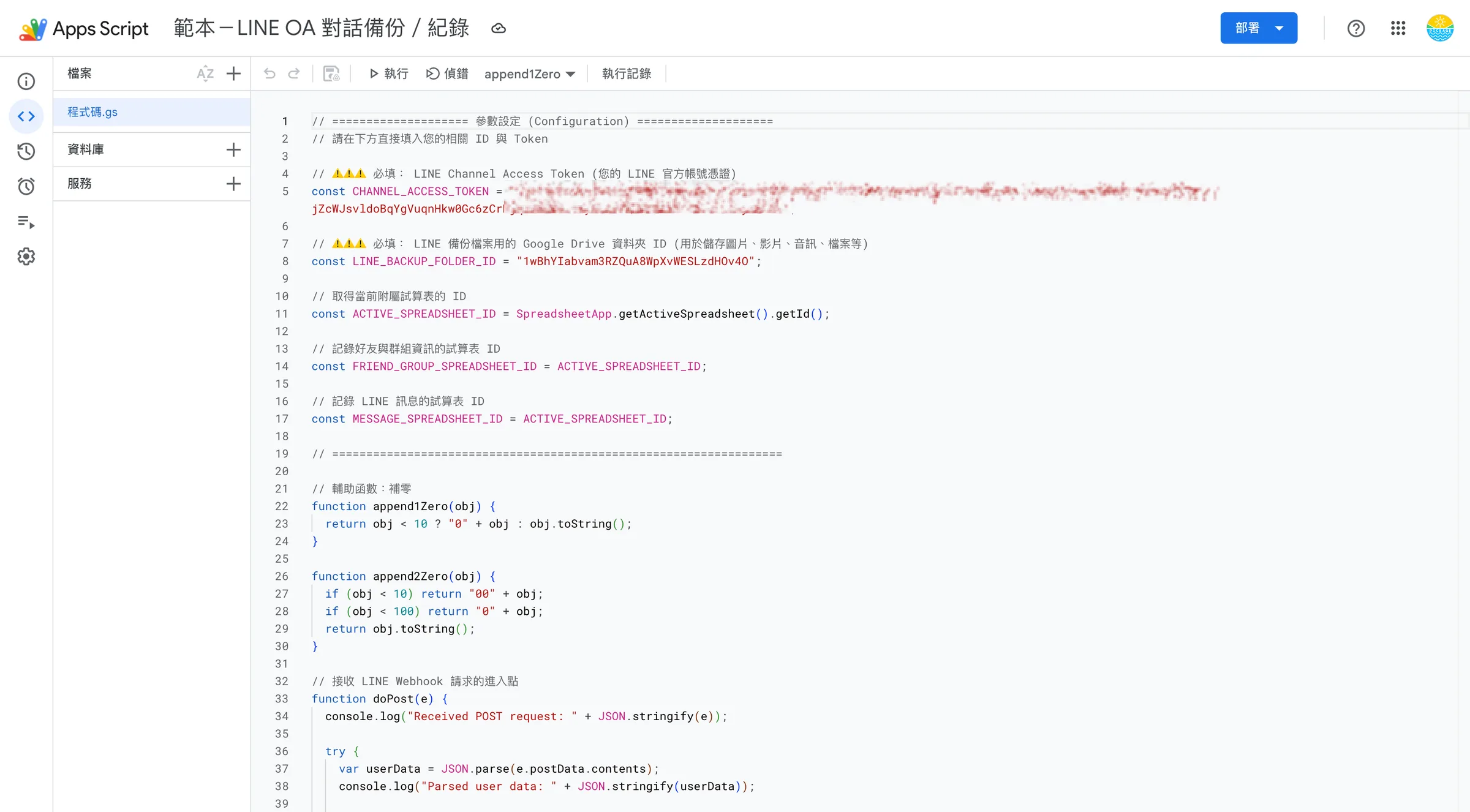The width and height of the screenshot is (1470, 812).
Task: Click function name append2Zero in code
Action: 410,576
